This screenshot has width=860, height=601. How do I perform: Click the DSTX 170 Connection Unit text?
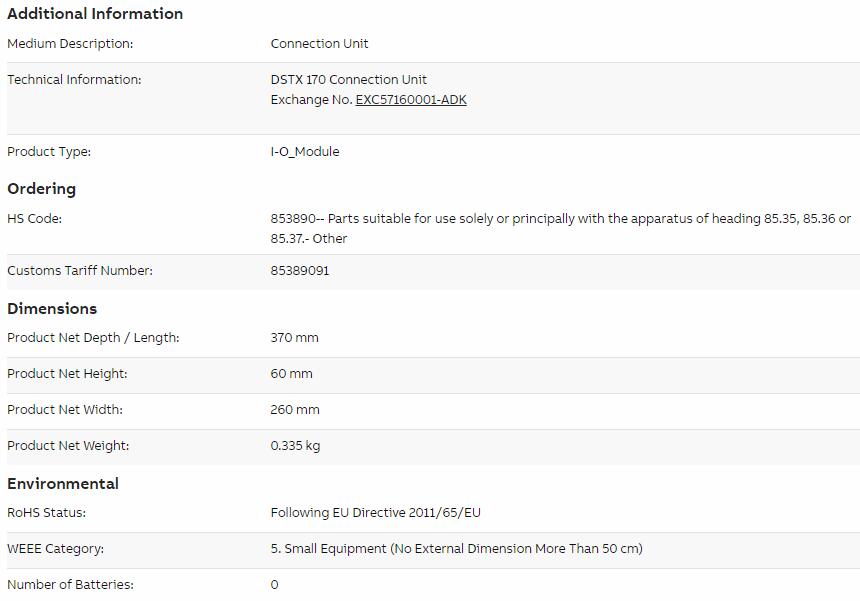(348, 80)
